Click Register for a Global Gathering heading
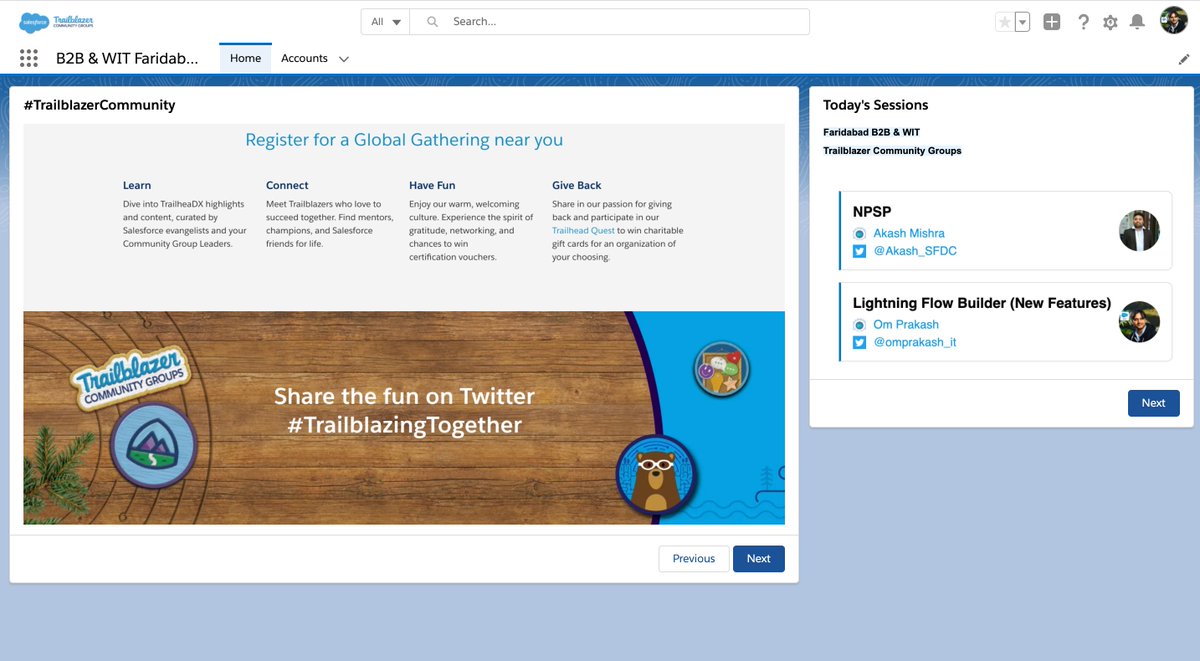The image size is (1200, 661). [404, 140]
